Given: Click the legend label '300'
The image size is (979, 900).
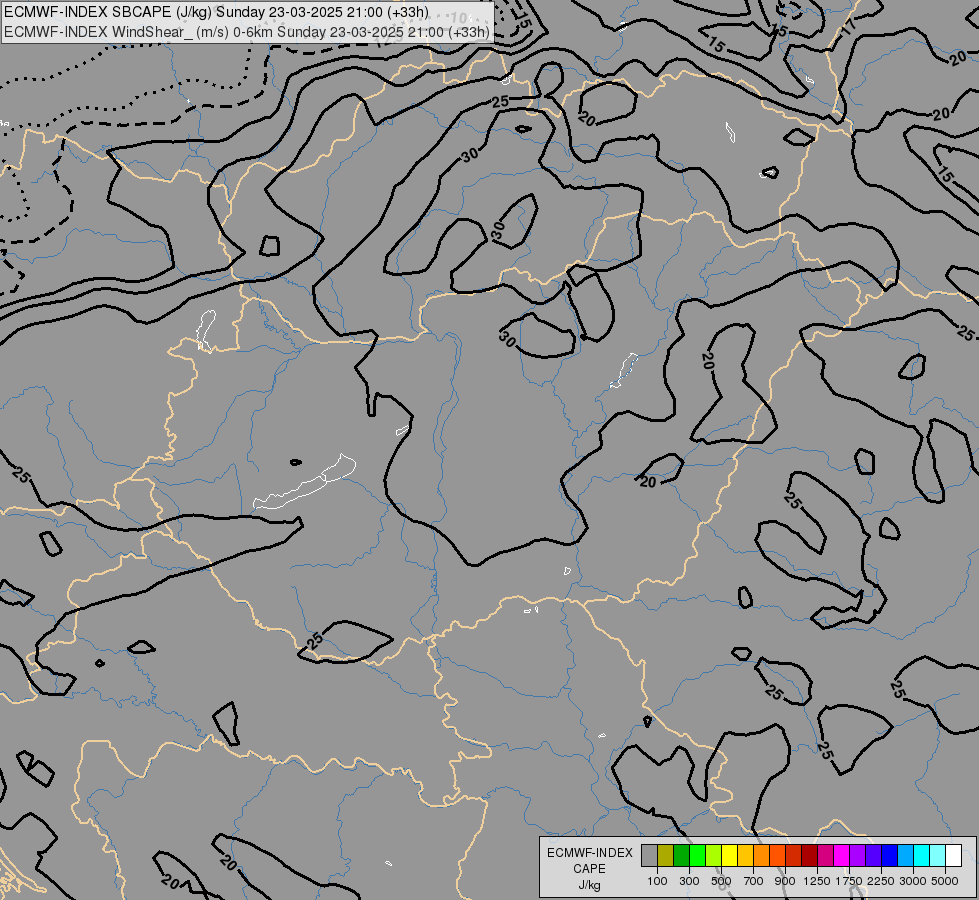Looking at the screenshot, I should point(689,881).
